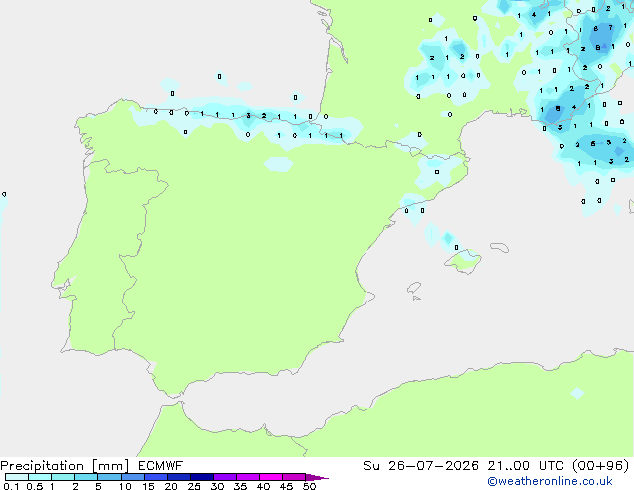Choose the 30 mm purple legend swatch

point(225,477)
